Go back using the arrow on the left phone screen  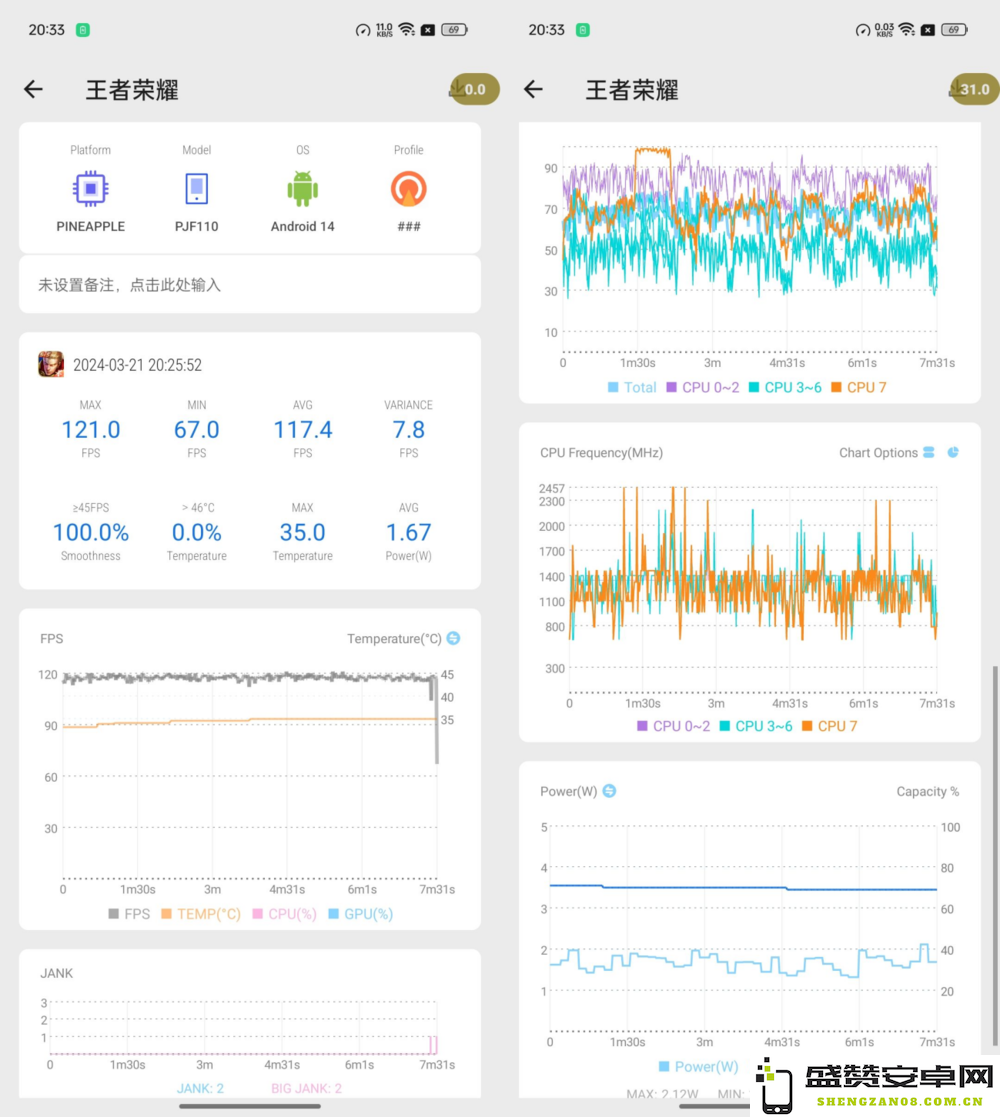click(x=33, y=90)
